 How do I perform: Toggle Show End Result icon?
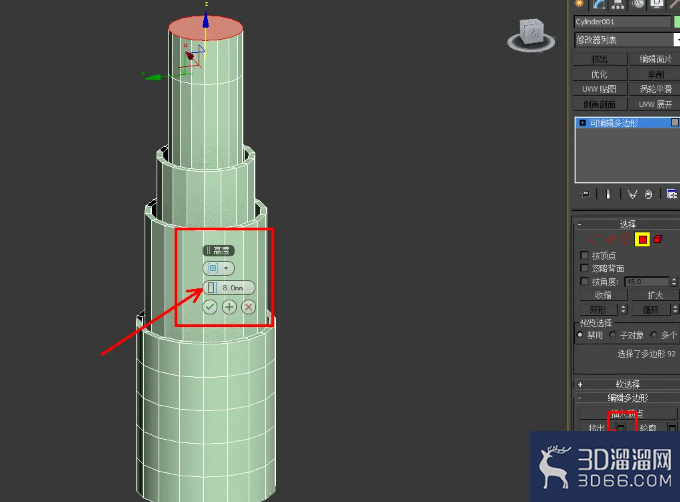(608, 194)
